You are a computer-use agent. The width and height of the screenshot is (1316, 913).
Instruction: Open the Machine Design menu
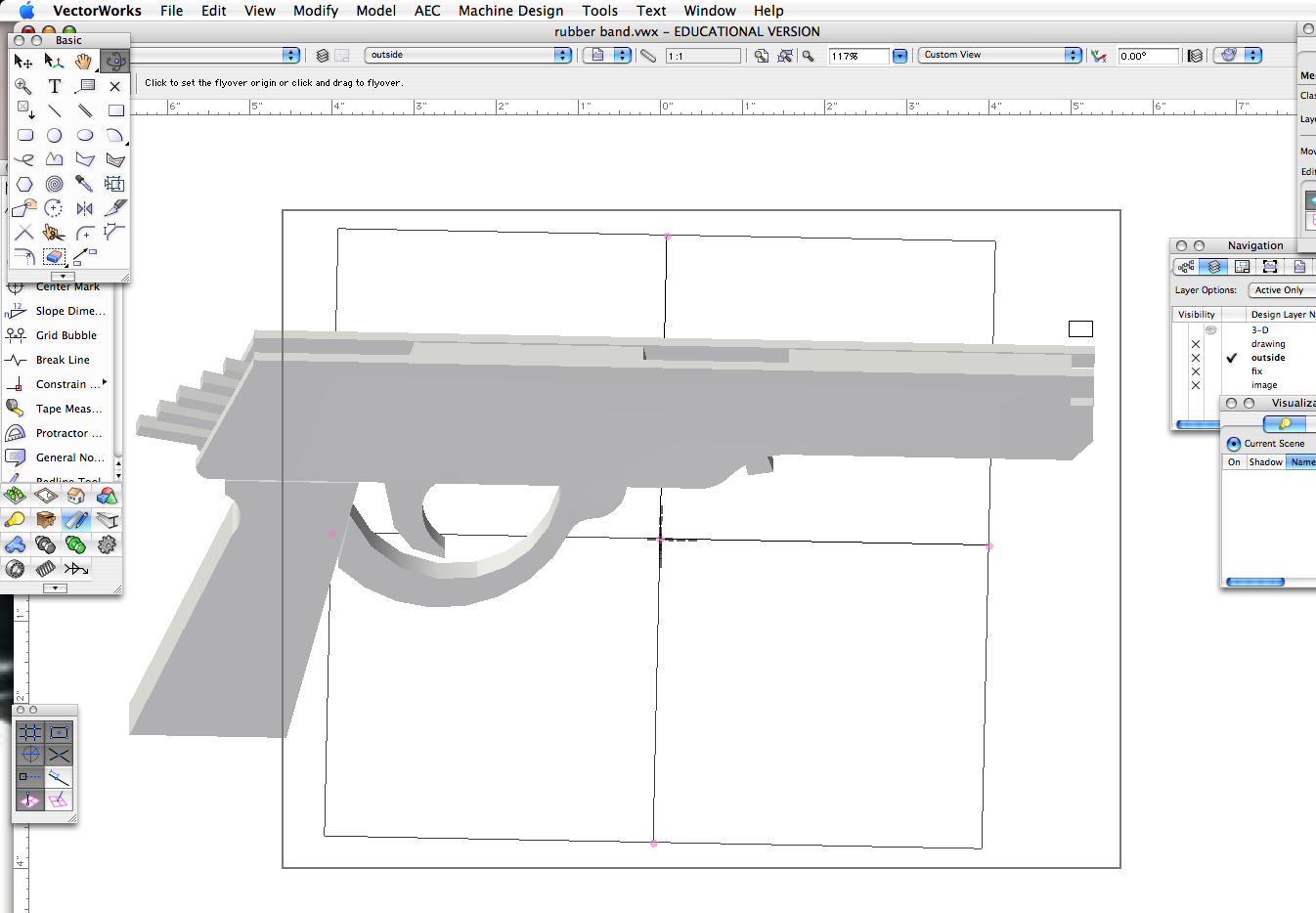tap(511, 11)
